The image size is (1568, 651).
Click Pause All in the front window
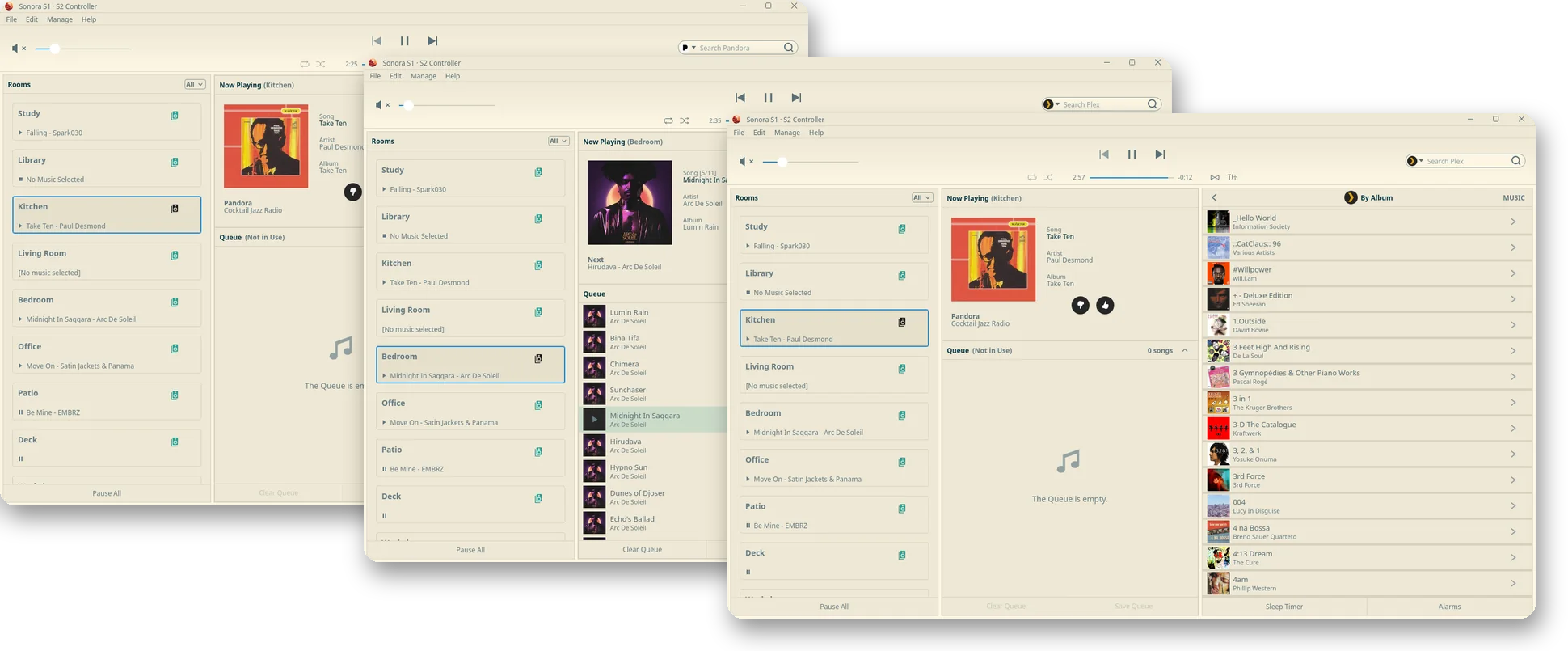(834, 607)
